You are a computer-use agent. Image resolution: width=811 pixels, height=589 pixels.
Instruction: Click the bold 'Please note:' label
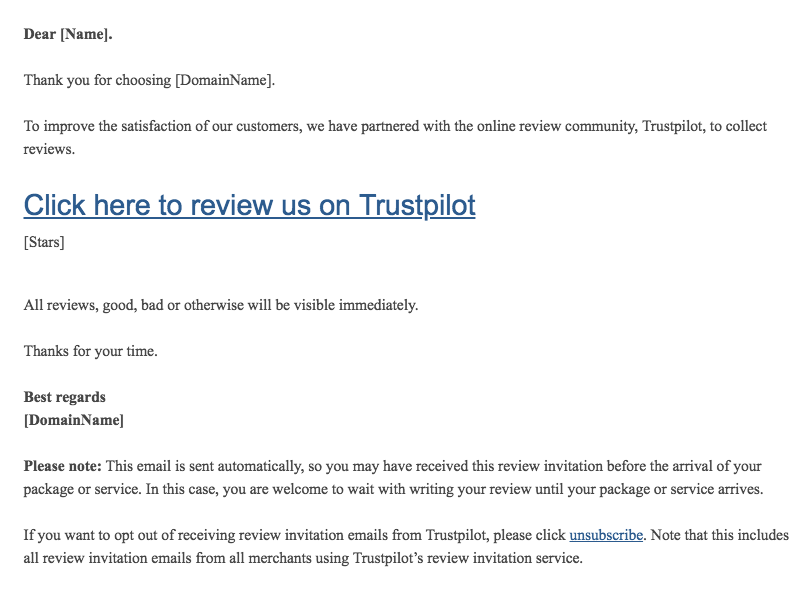[63, 466]
